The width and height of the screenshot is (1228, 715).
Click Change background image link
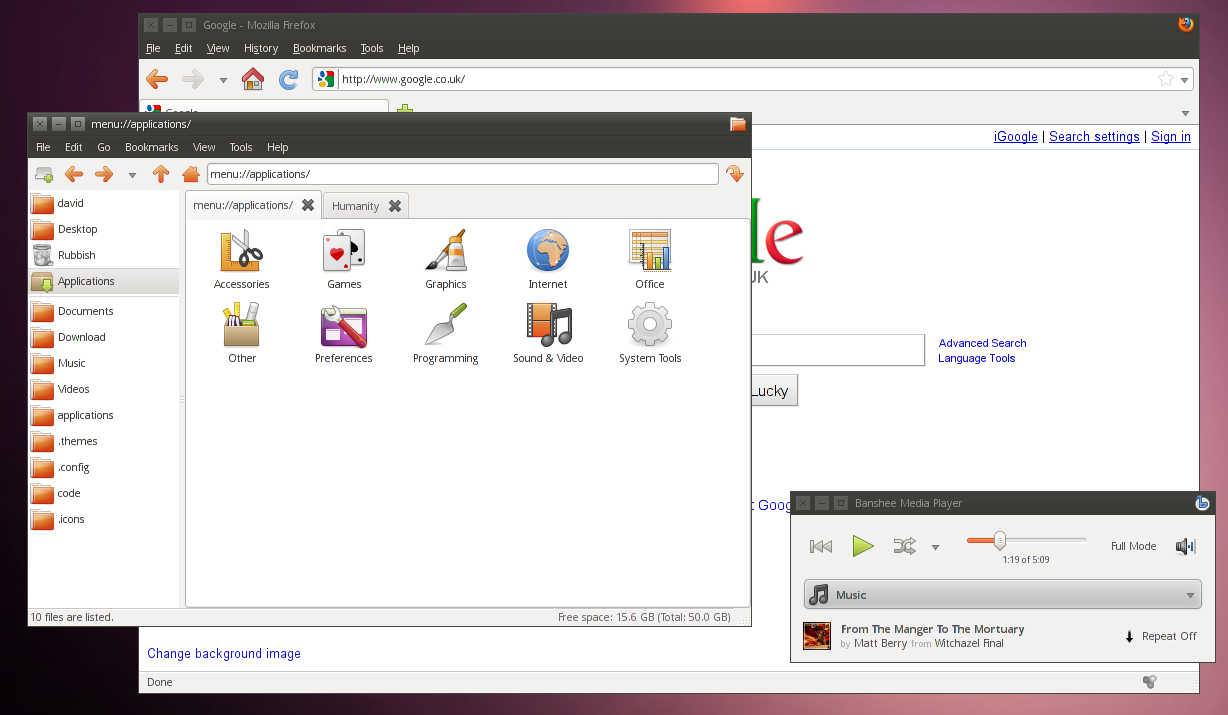pyautogui.click(x=224, y=653)
